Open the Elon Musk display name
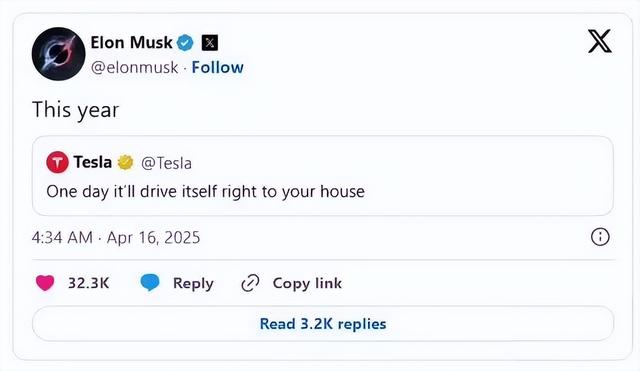640x371 pixels. 131,42
